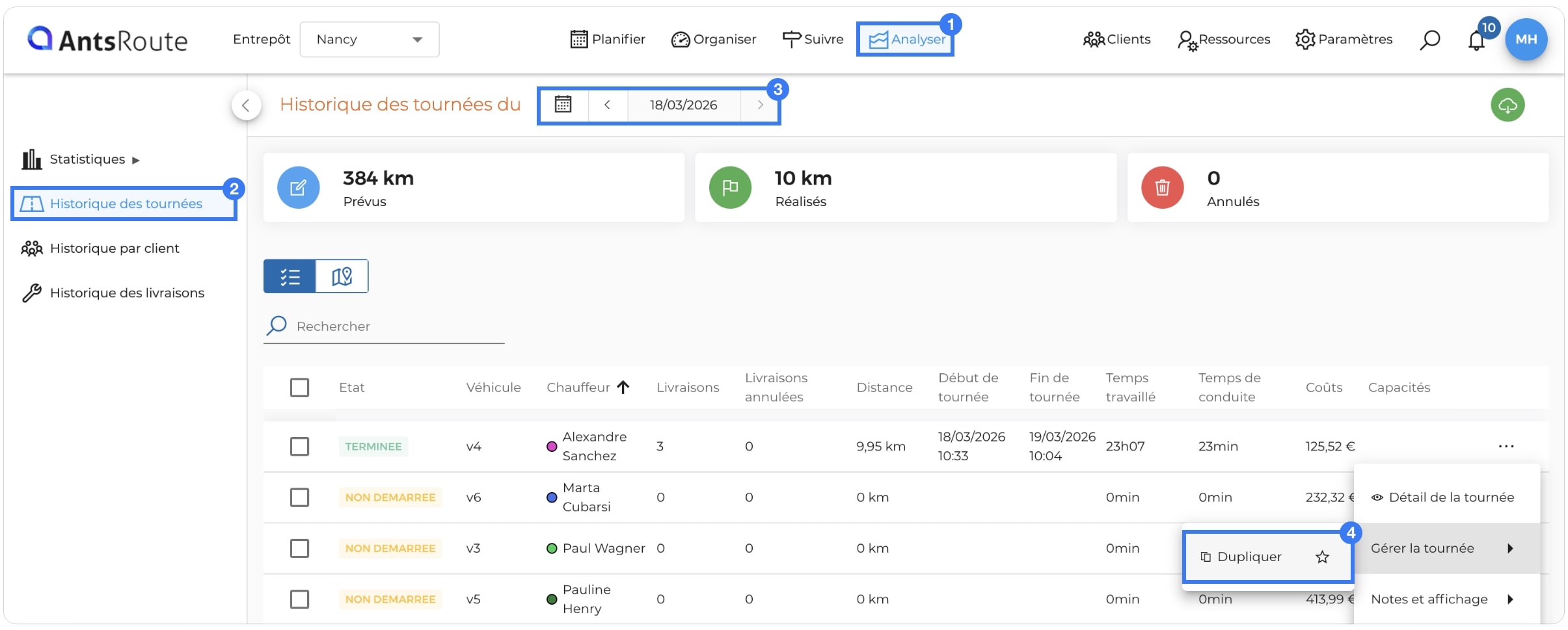Open the MH user avatar menu
Screen dimensions: 1568x630
point(1526,40)
